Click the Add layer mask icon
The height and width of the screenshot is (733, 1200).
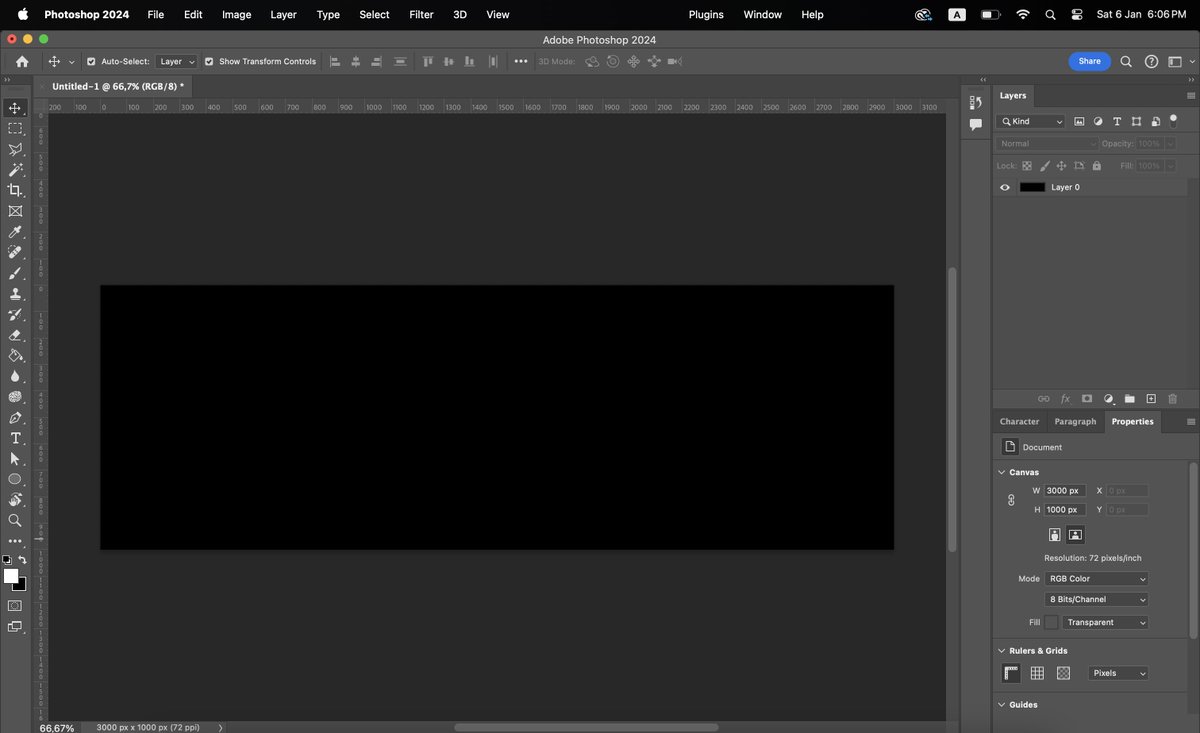1087,398
